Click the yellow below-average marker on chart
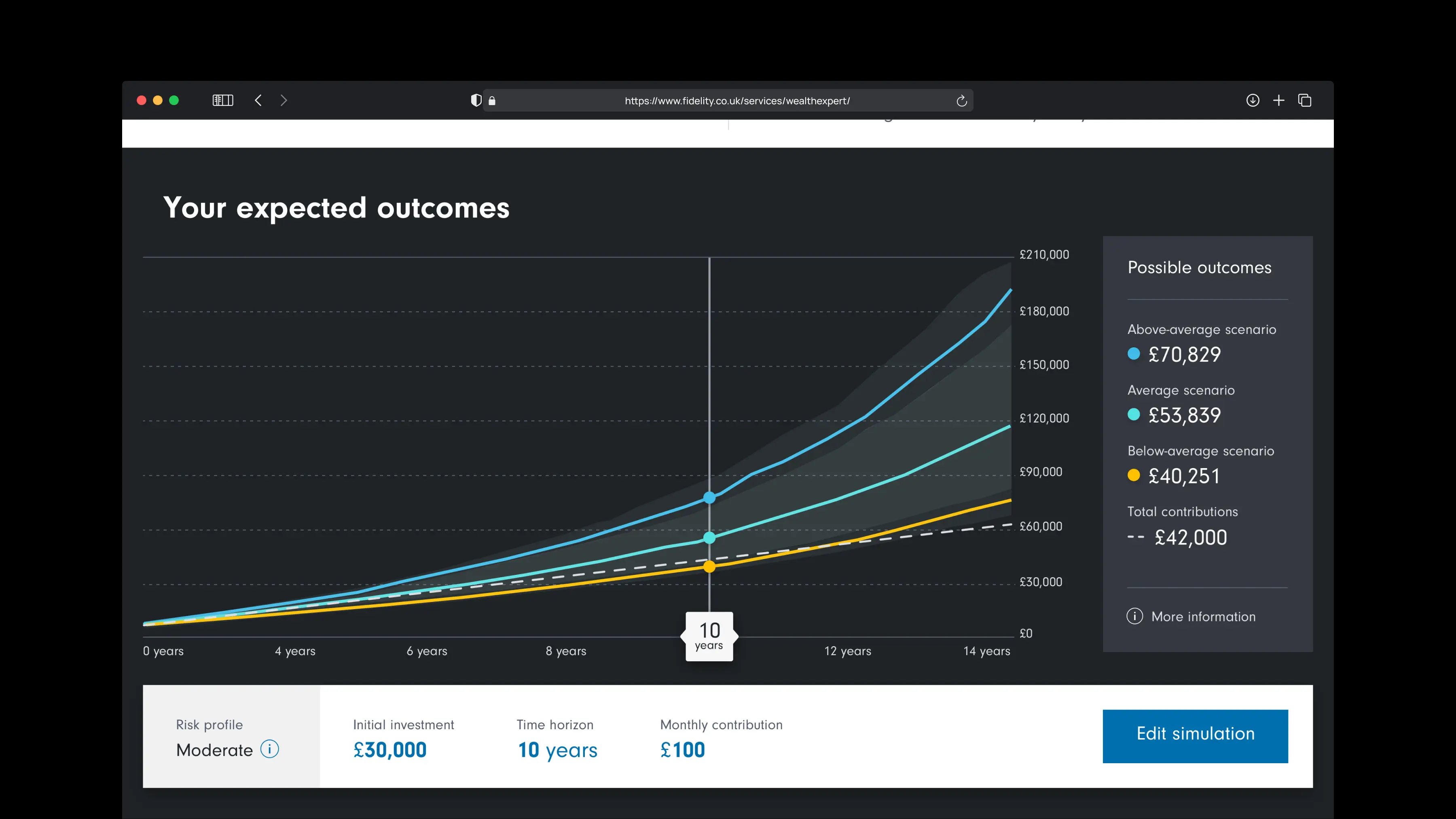 tap(709, 566)
